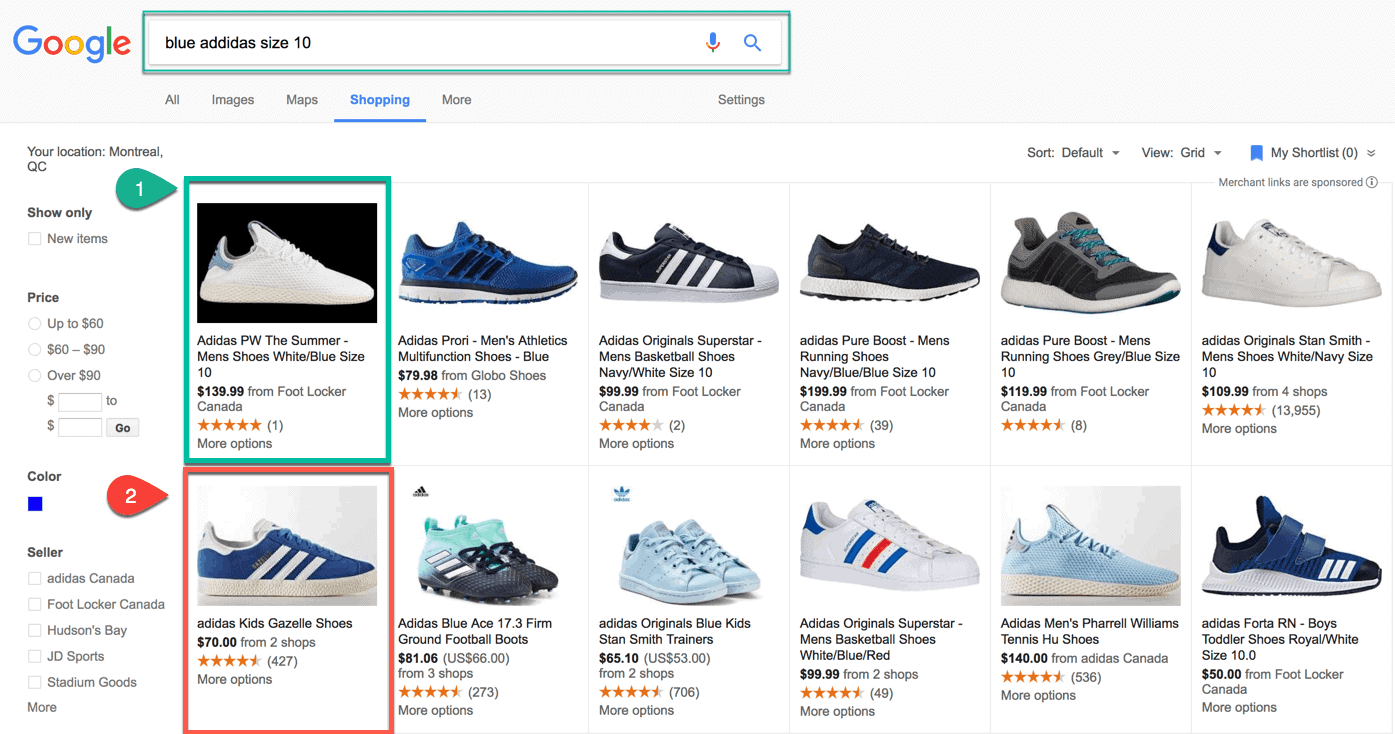1395x734 pixels.
Task: Expand More options under Adidas PW The Summer
Action: (x=234, y=444)
